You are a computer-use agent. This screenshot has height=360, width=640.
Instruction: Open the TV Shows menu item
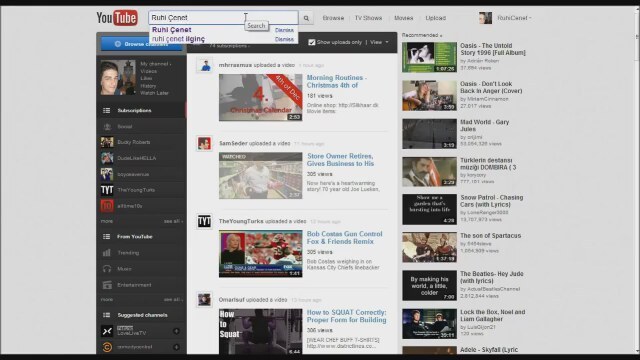pyautogui.click(x=368, y=18)
